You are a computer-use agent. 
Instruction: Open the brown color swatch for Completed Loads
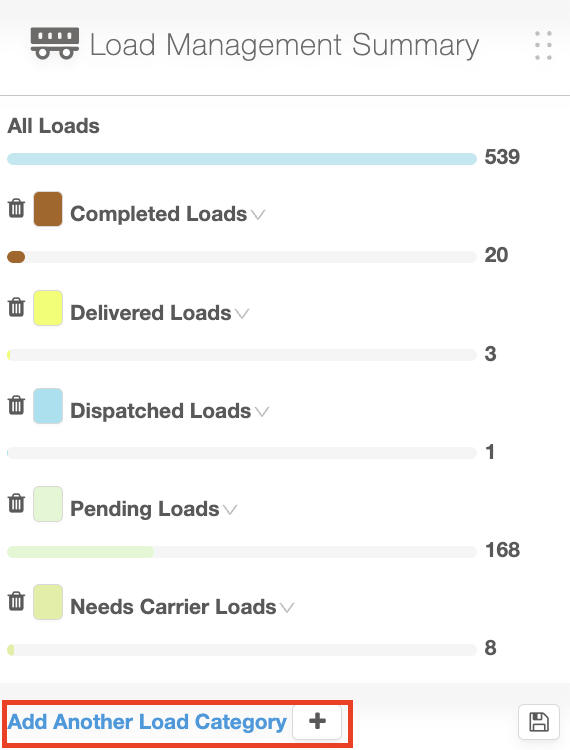48,209
